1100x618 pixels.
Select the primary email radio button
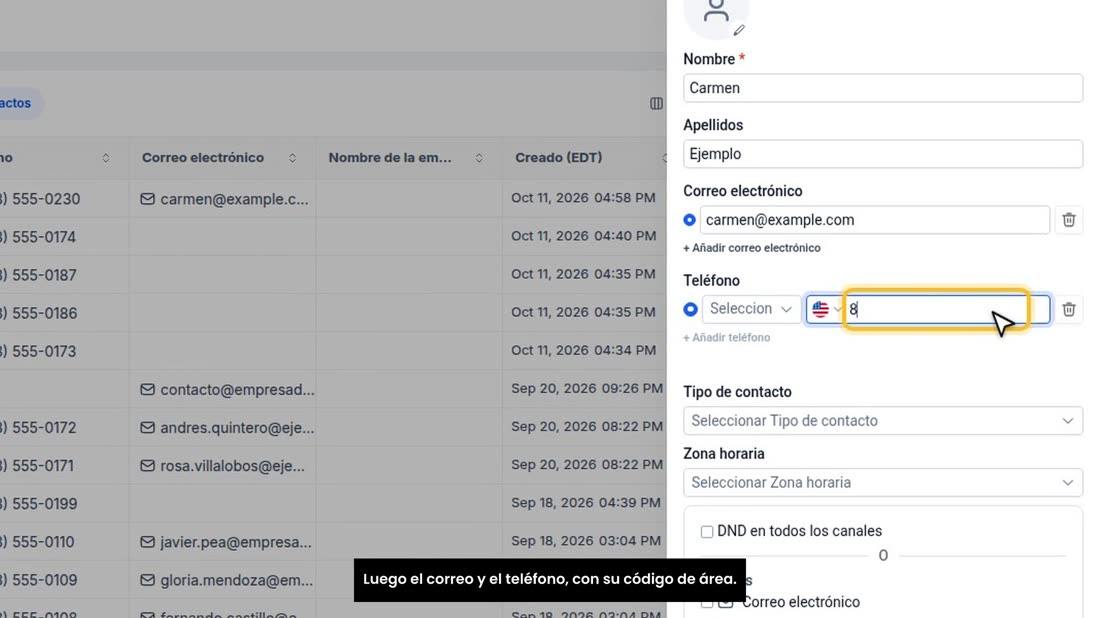point(690,220)
